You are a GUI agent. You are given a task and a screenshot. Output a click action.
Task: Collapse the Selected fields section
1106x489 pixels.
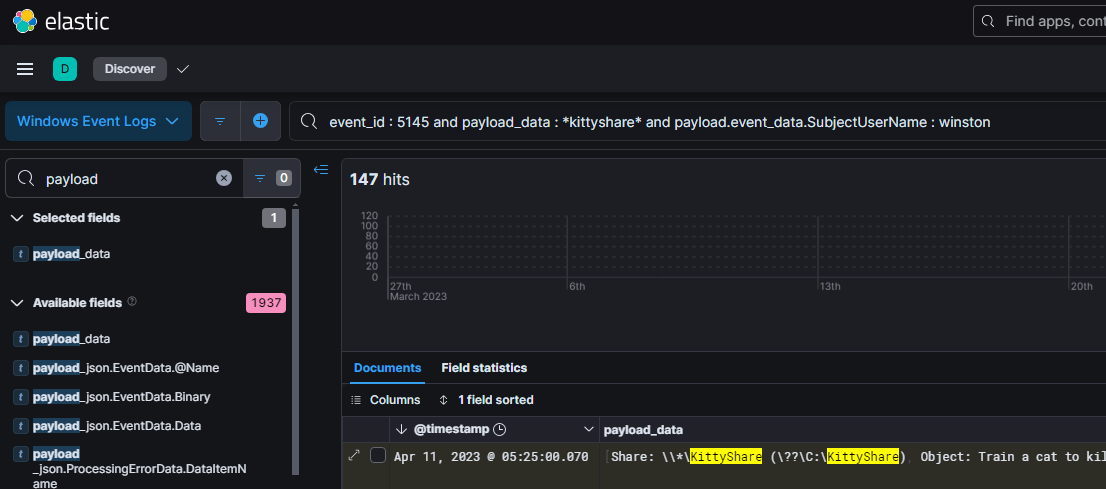pyautogui.click(x=18, y=218)
